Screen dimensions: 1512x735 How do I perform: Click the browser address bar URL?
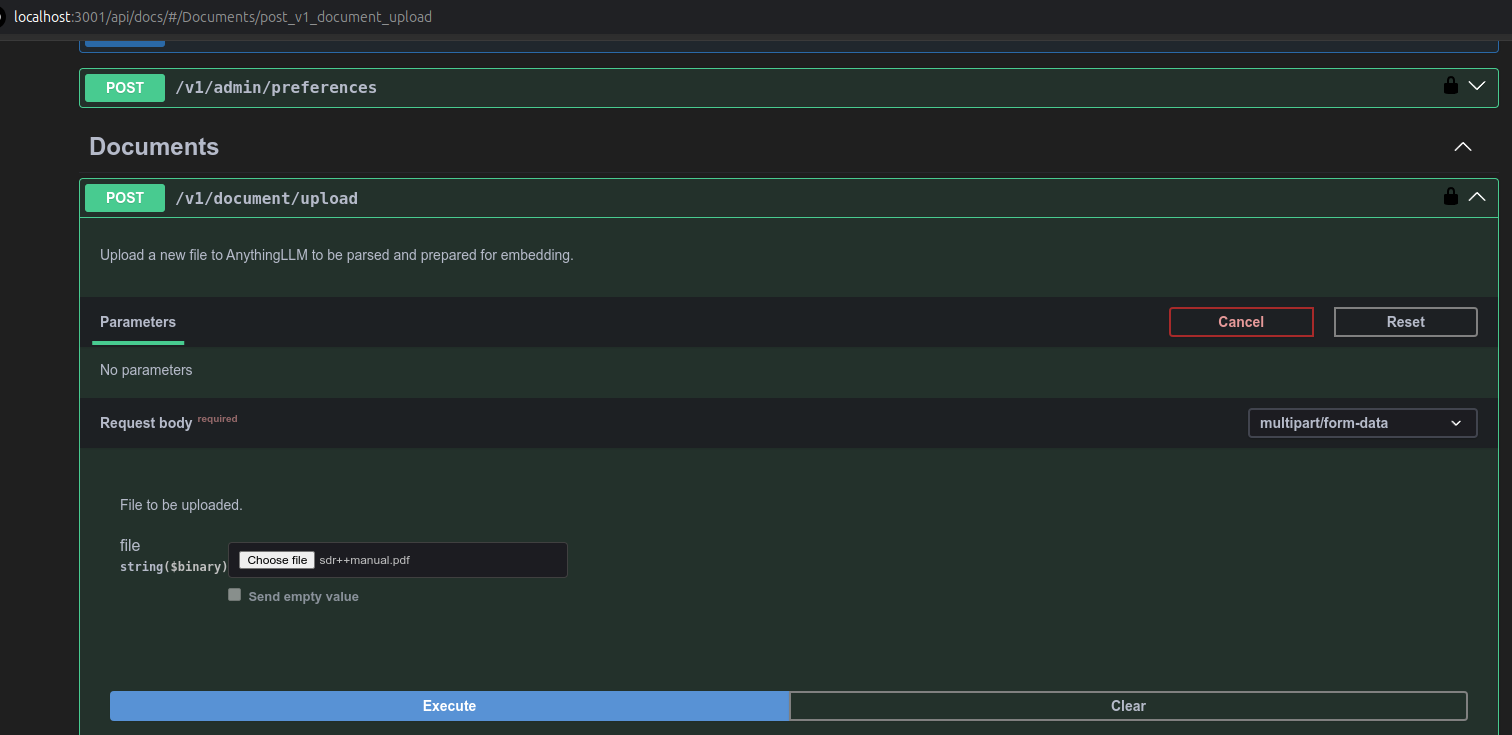click(x=223, y=17)
